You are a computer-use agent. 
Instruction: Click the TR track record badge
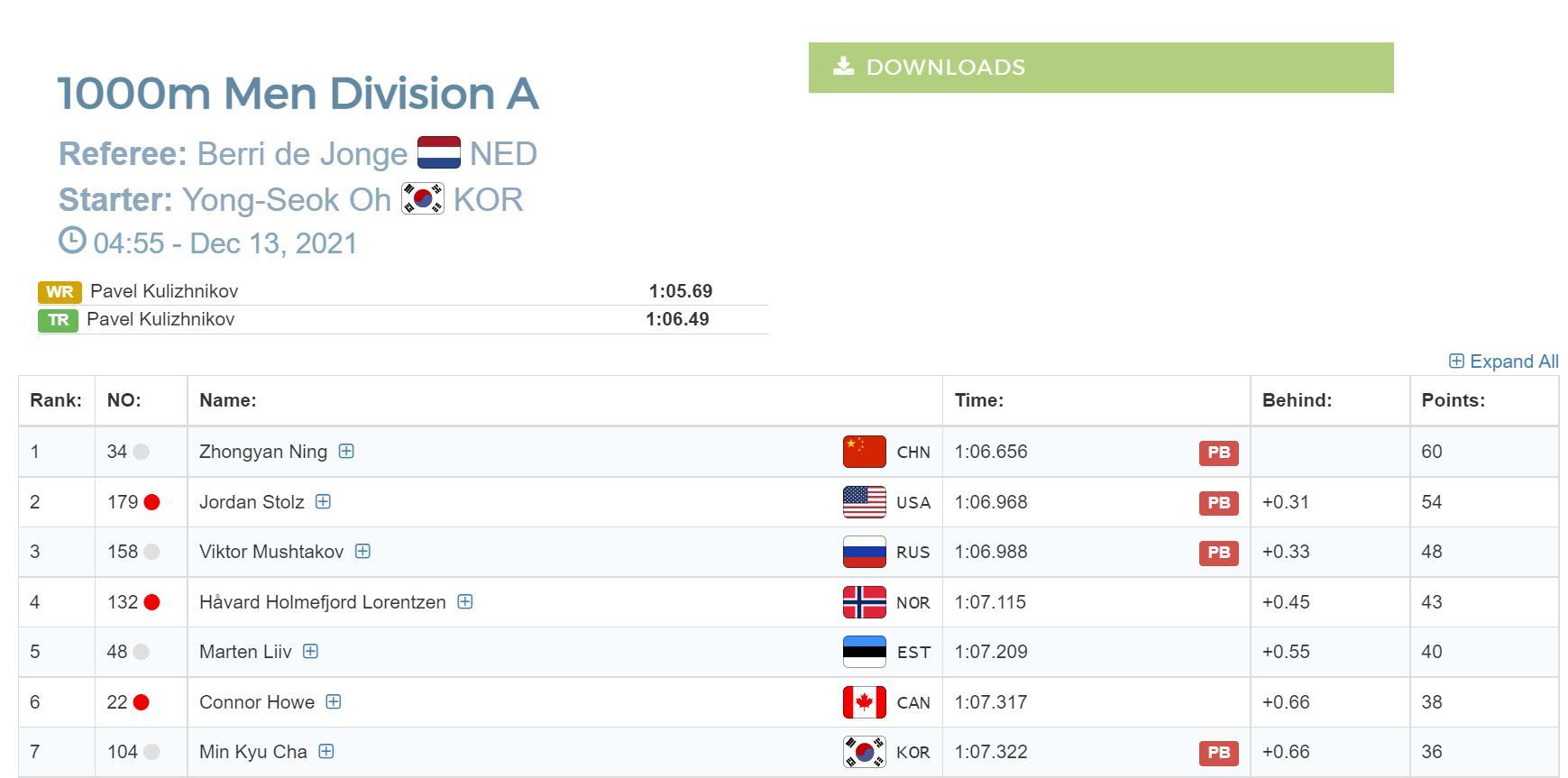[x=58, y=320]
